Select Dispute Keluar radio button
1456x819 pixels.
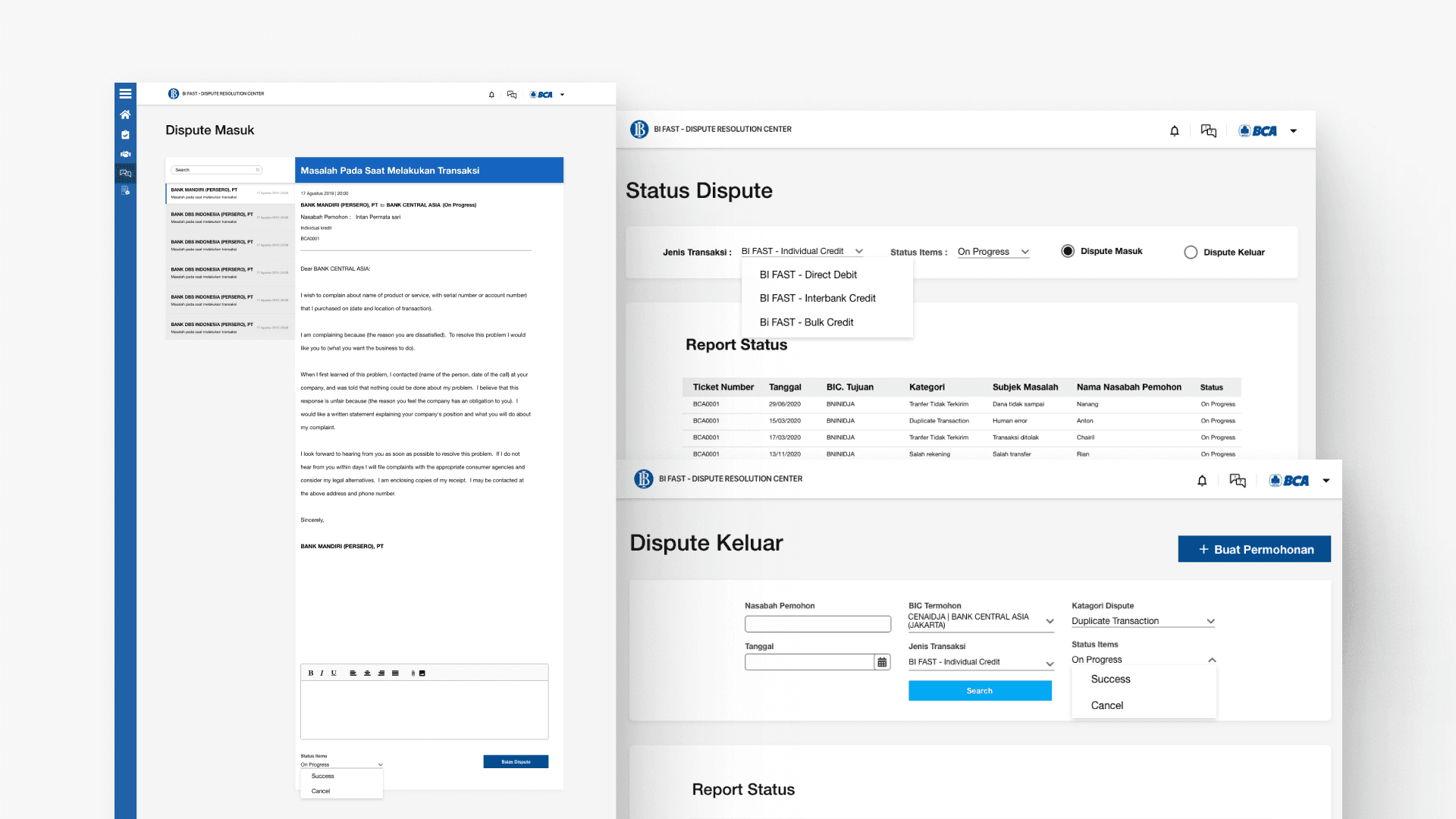pyautogui.click(x=1191, y=253)
